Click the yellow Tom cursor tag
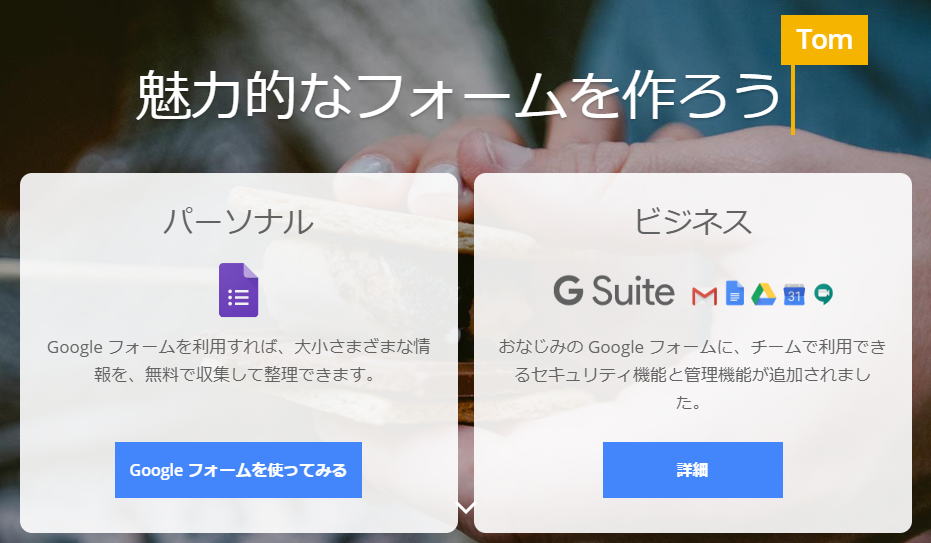Viewport: 931px width, 543px height. pyautogui.click(x=824, y=40)
